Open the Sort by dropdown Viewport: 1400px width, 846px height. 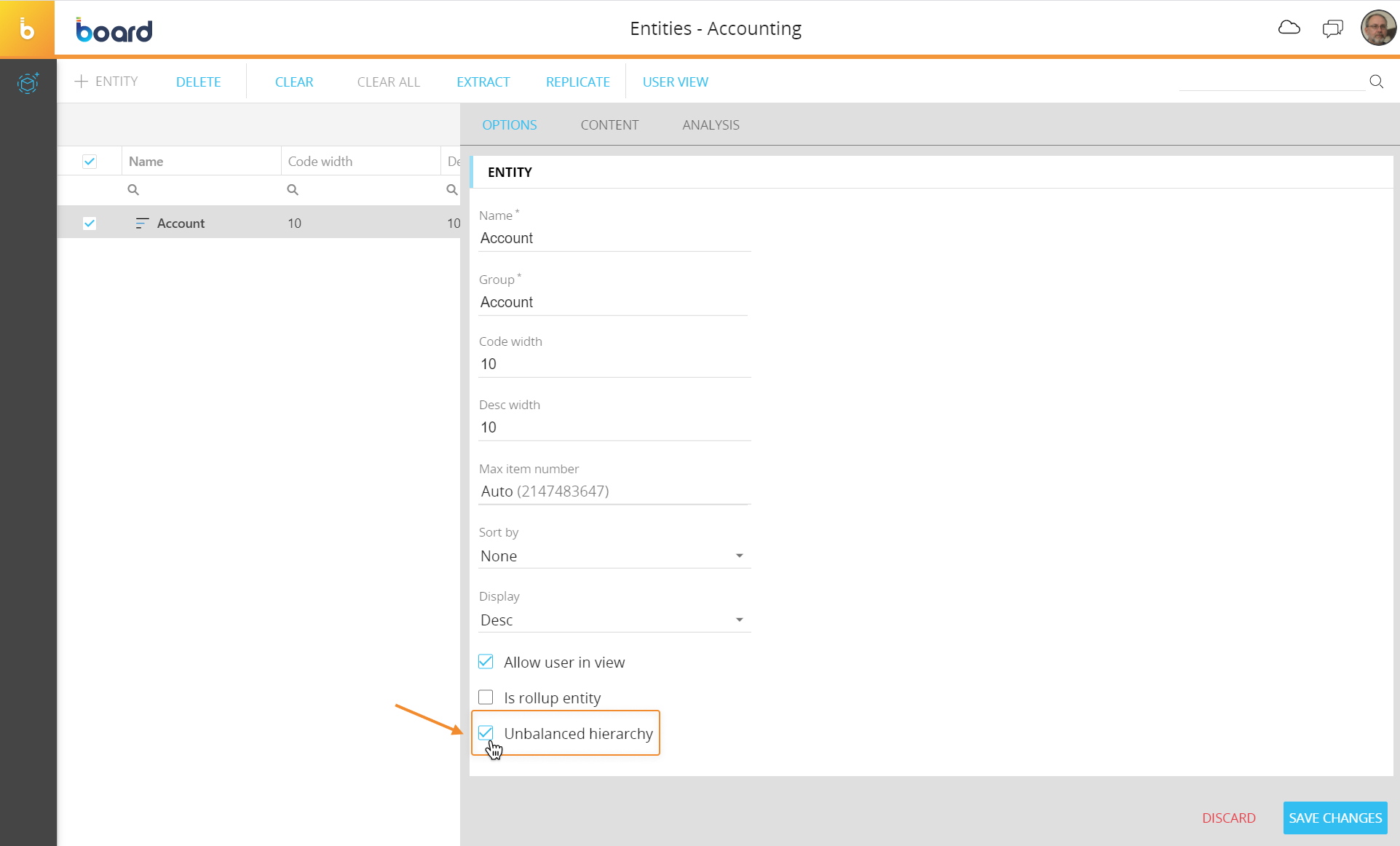pyautogui.click(x=614, y=556)
